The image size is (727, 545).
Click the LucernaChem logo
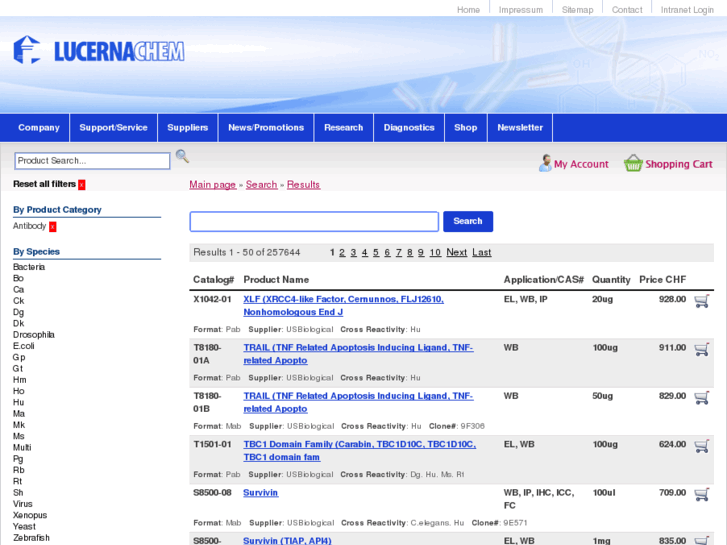pyautogui.click(x=99, y=50)
